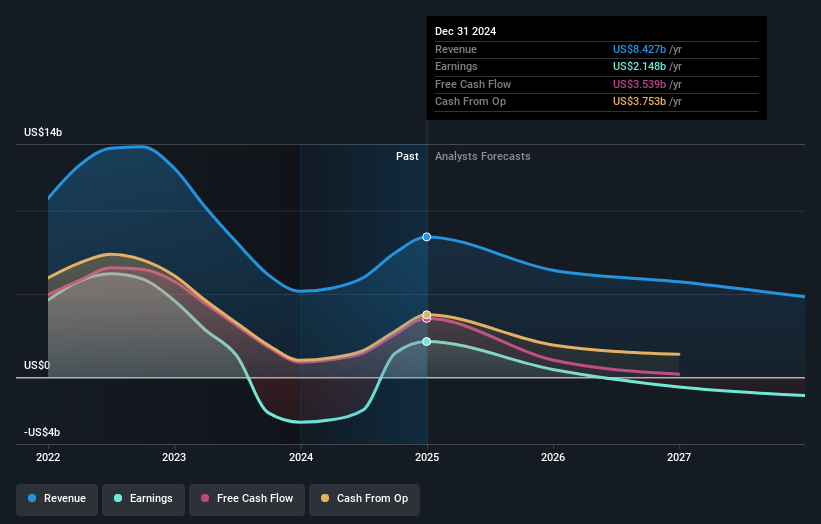Click the 2026 x-axis label
Image resolution: width=821 pixels, height=524 pixels.
pyautogui.click(x=553, y=457)
